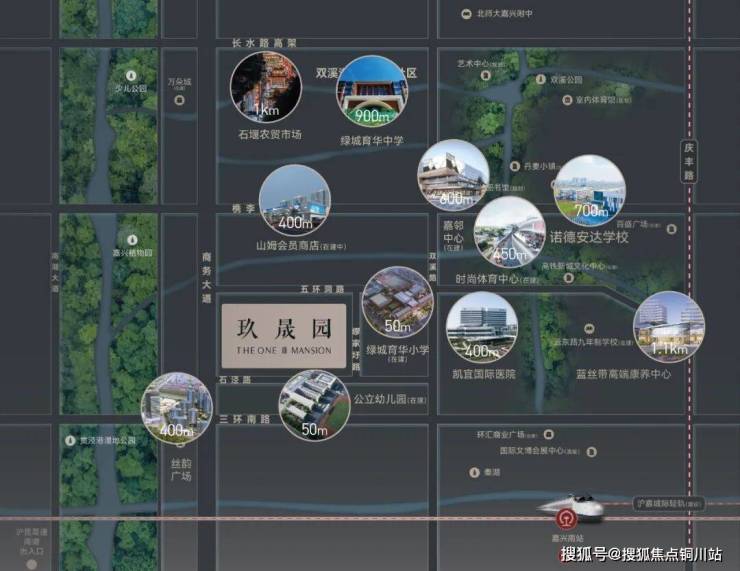The height and width of the screenshot is (571, 740).
Task: Open the 400m 凯宜国际医院 photo bubble
Action: click(482, 327)
